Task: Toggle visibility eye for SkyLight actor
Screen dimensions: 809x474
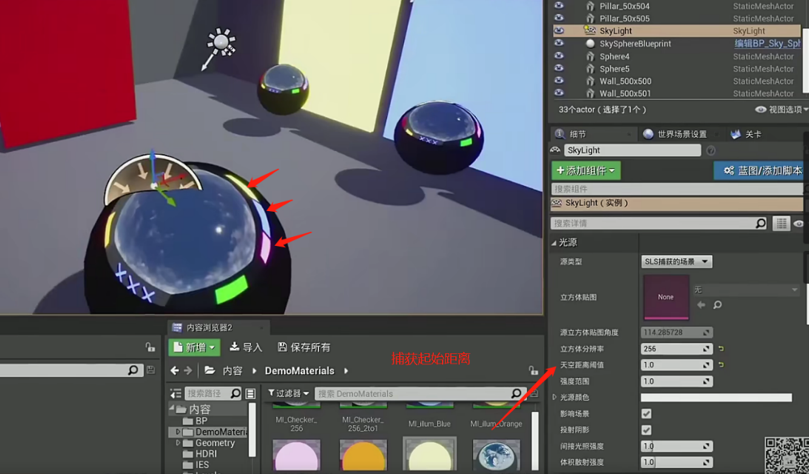Action: pyautogui.click(x=559, y=31)
